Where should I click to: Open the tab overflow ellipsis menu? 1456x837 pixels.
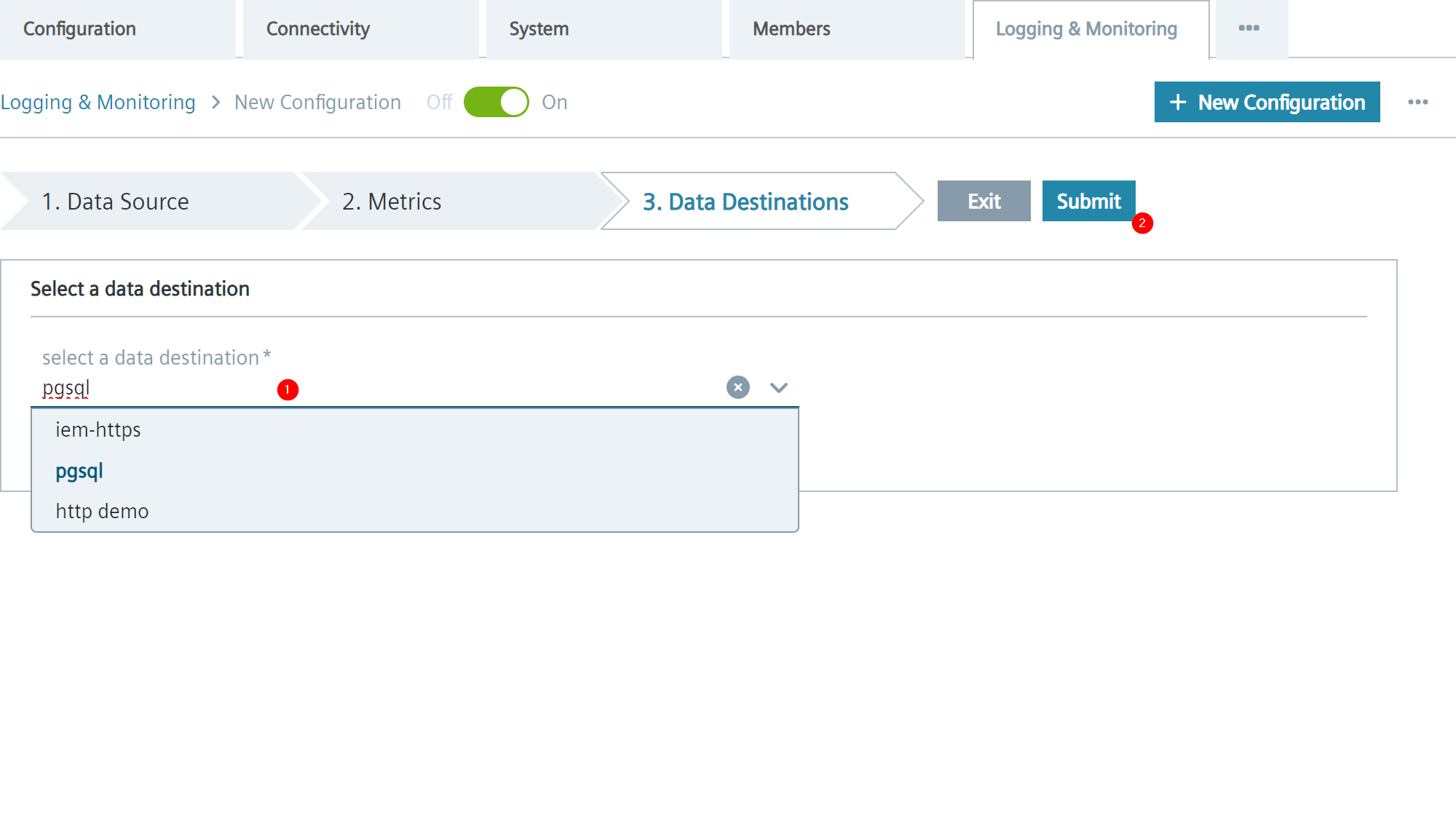click(1249, 28)
